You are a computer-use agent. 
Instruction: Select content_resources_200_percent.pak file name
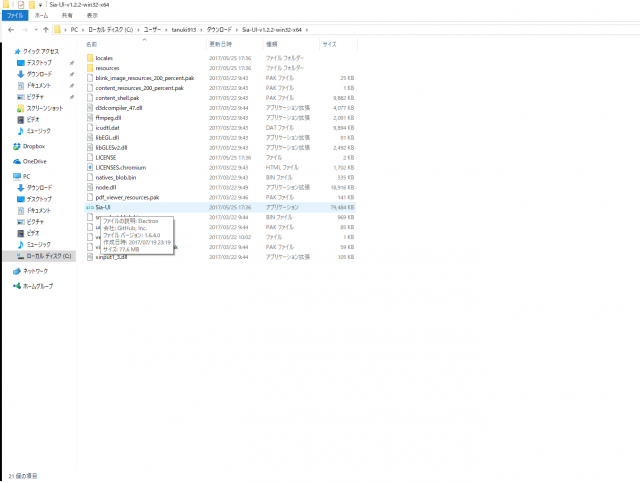[x=140, y=88]
